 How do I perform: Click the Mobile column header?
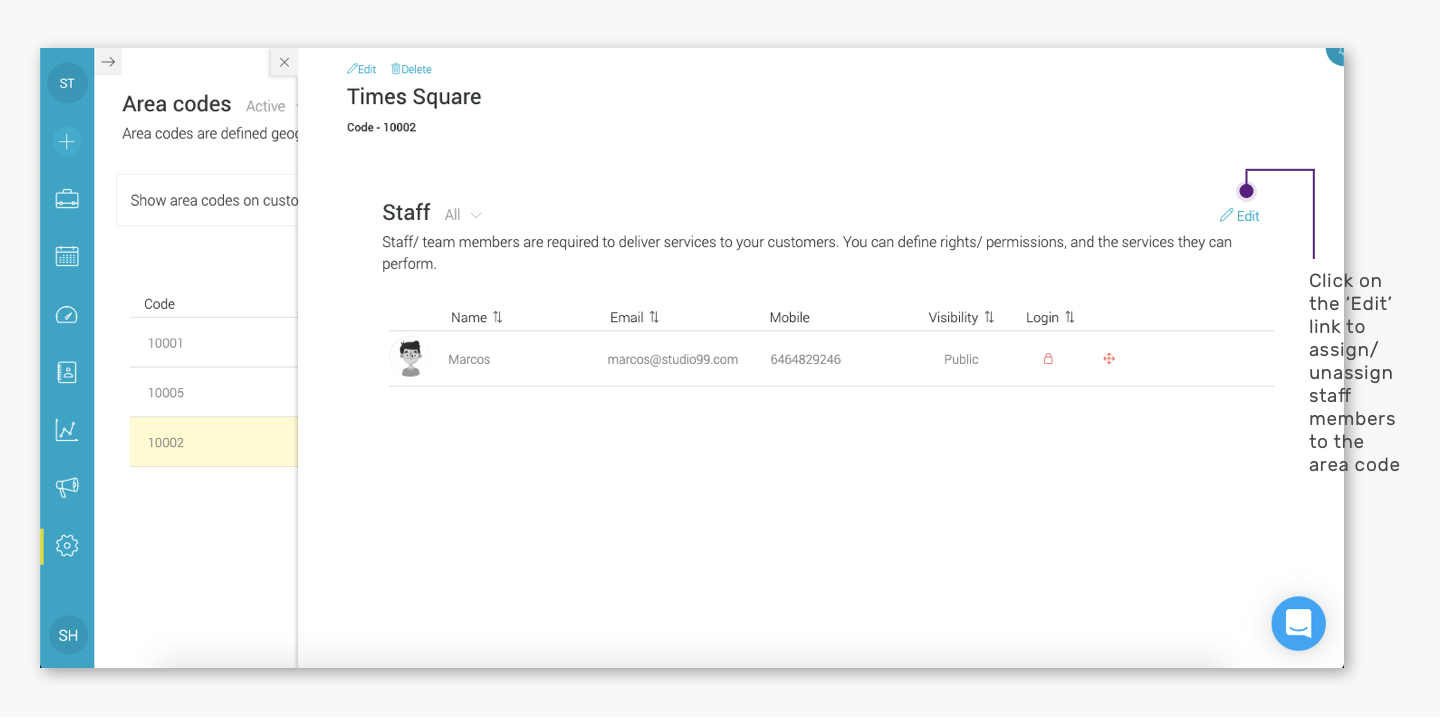[x=790, y=317]
